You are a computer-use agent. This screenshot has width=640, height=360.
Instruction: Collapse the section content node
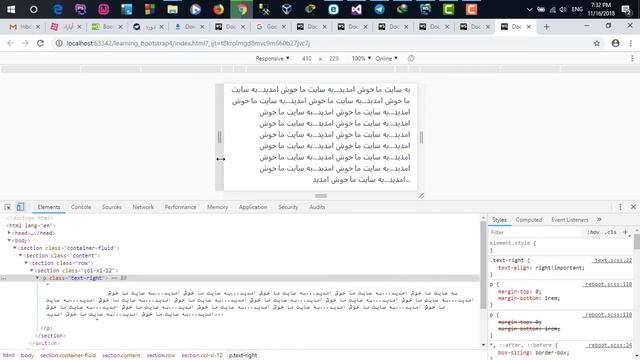click(x=20, y=255)
